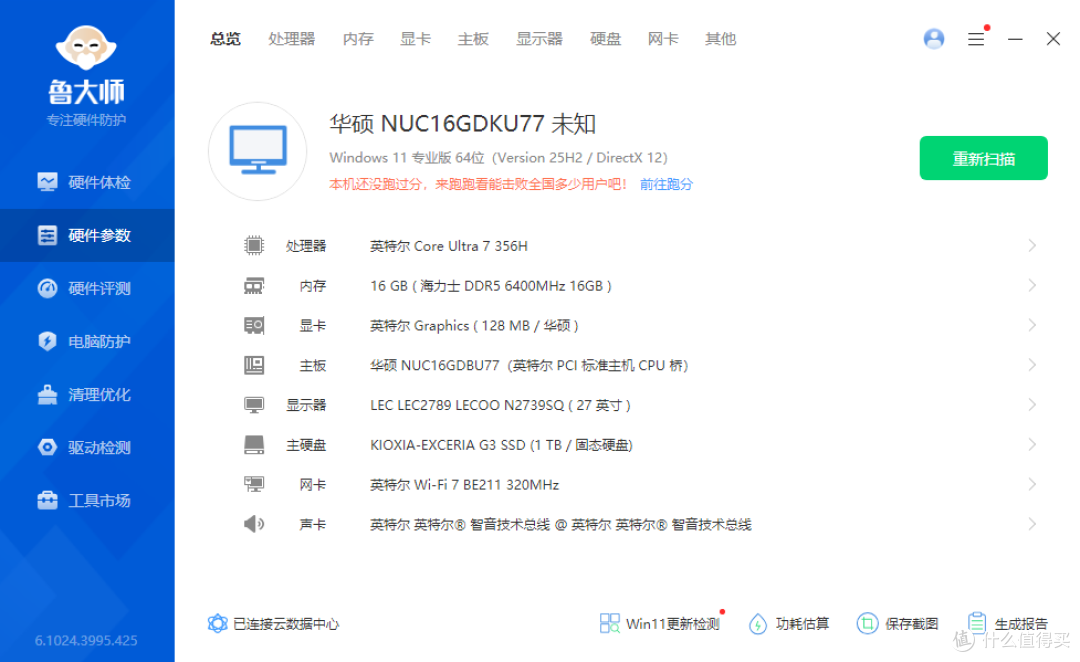Click the 硬件评测 gauge icon

pos(48,289)
